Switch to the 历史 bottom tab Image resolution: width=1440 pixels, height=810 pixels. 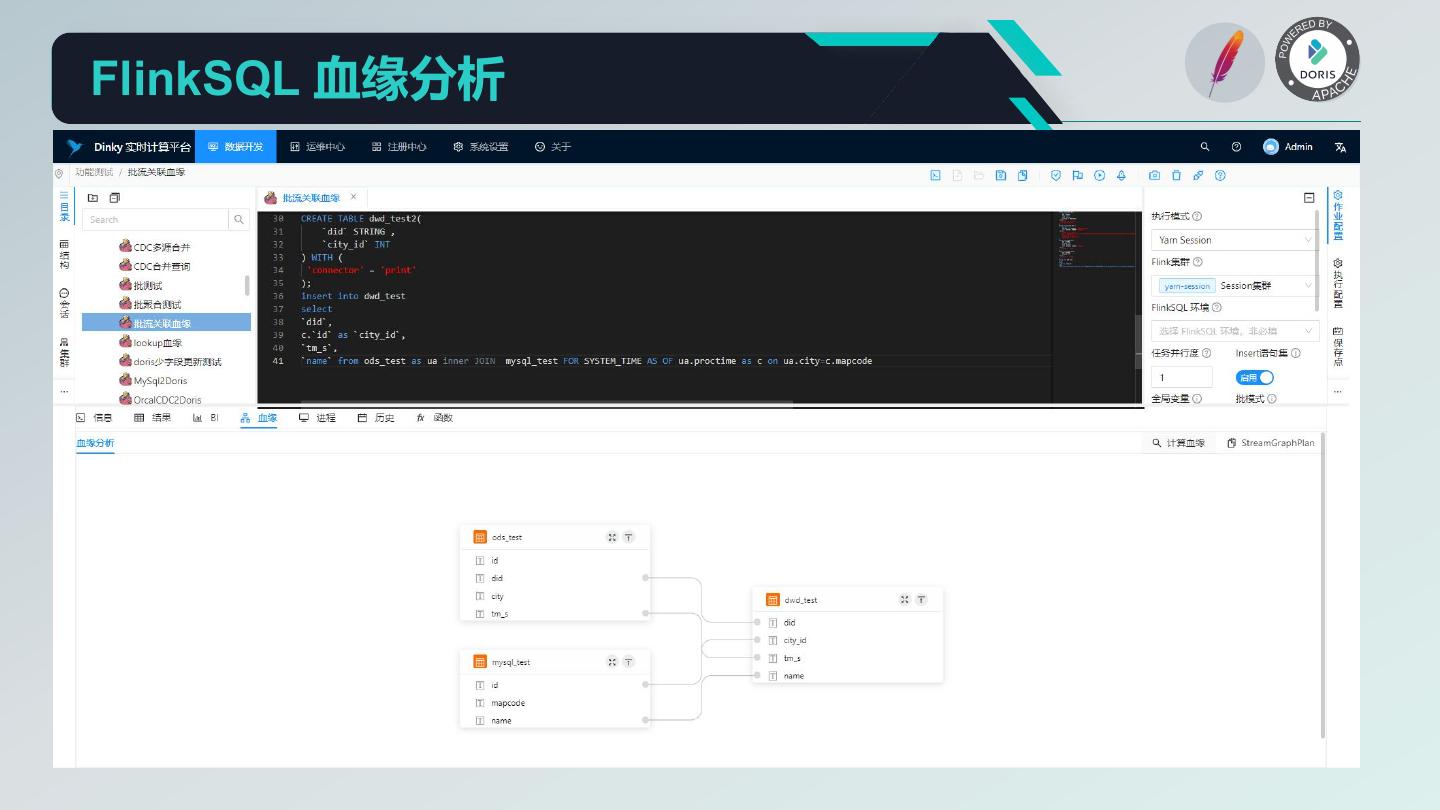376,418
